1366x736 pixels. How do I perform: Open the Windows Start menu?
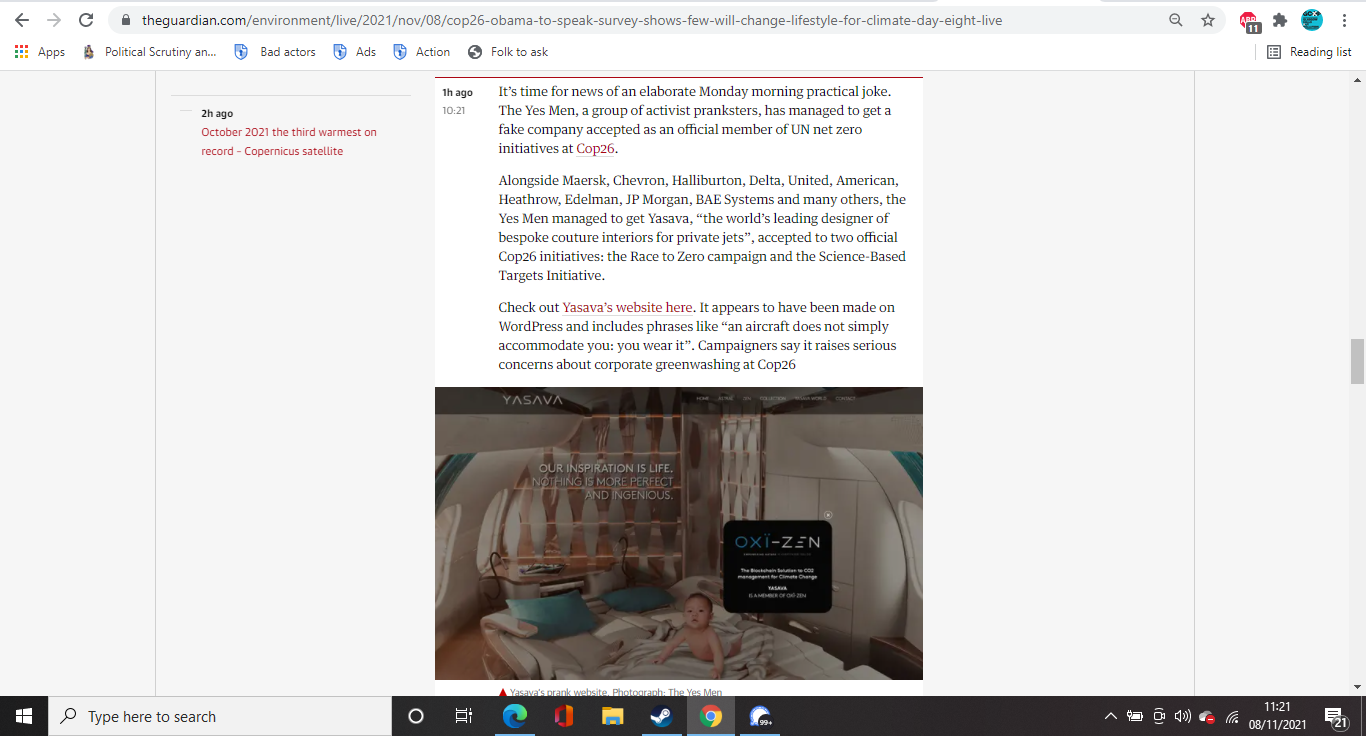coord(24,716)
